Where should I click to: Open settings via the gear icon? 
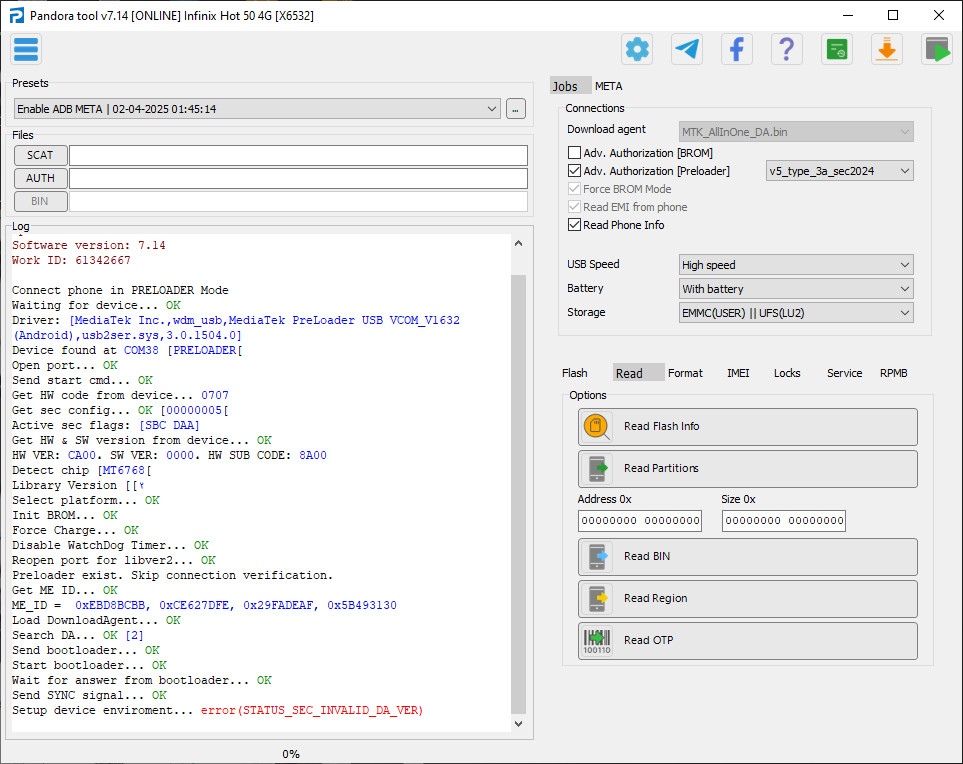(x=637, y=49)
